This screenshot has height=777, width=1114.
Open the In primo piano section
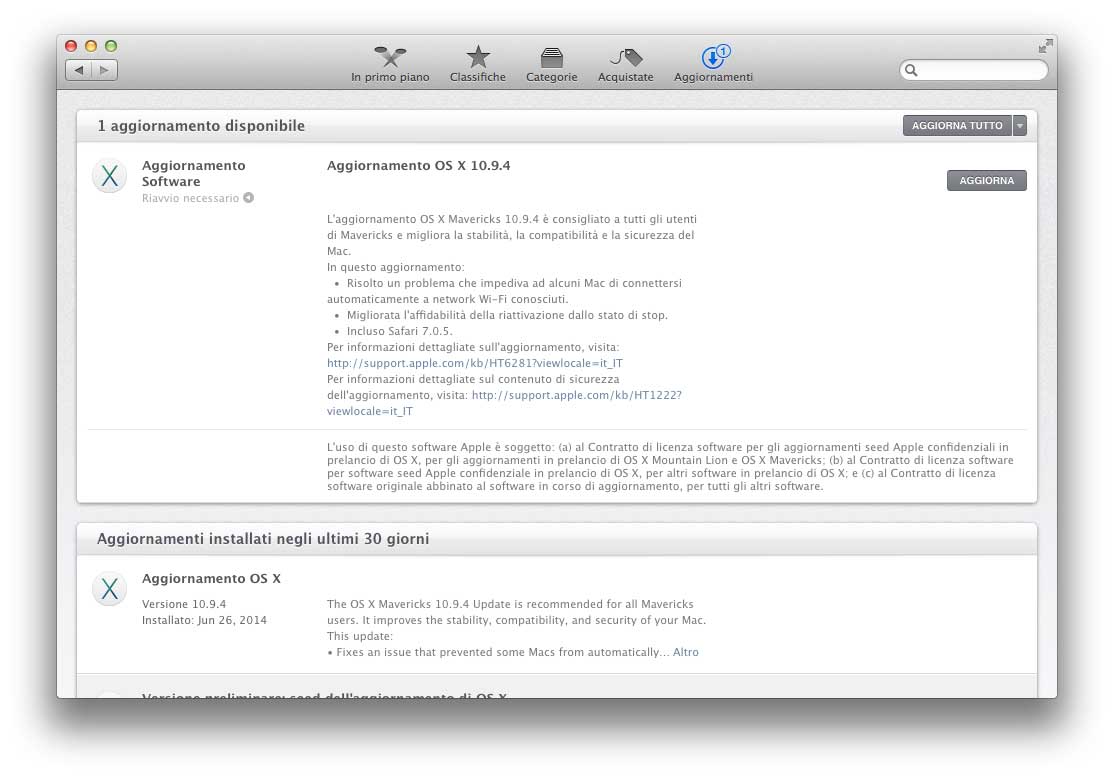pos(390,64)
